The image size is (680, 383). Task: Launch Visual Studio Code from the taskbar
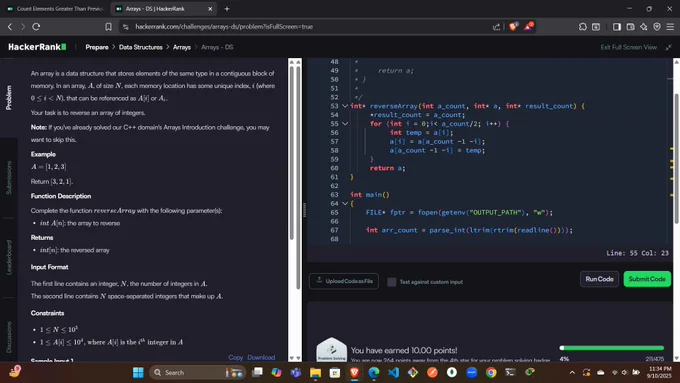[x=393, y=372]
